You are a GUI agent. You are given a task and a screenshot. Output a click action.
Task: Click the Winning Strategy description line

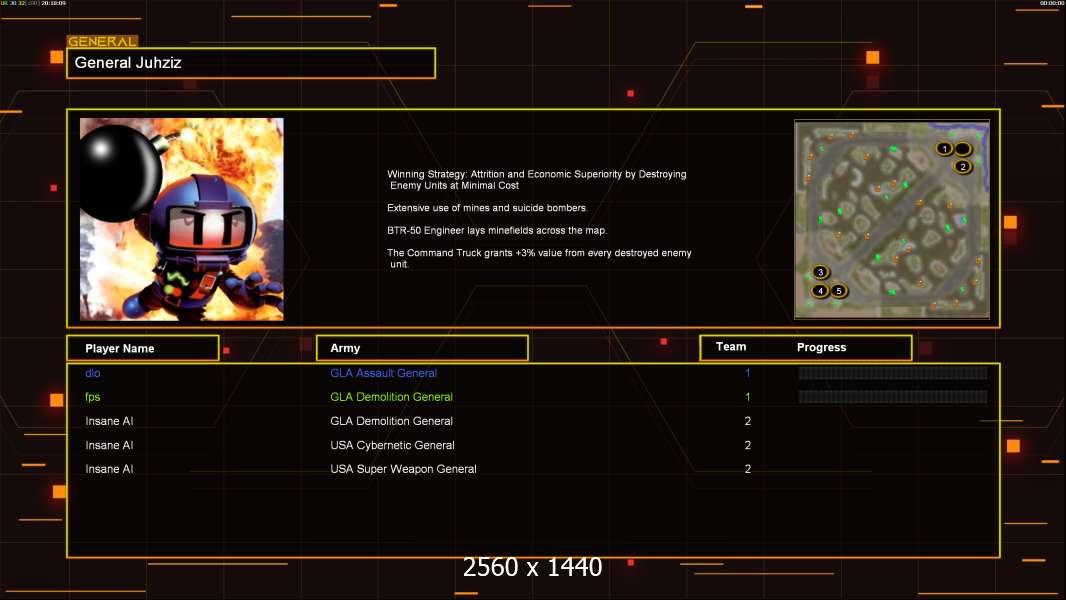pos(536,179)
